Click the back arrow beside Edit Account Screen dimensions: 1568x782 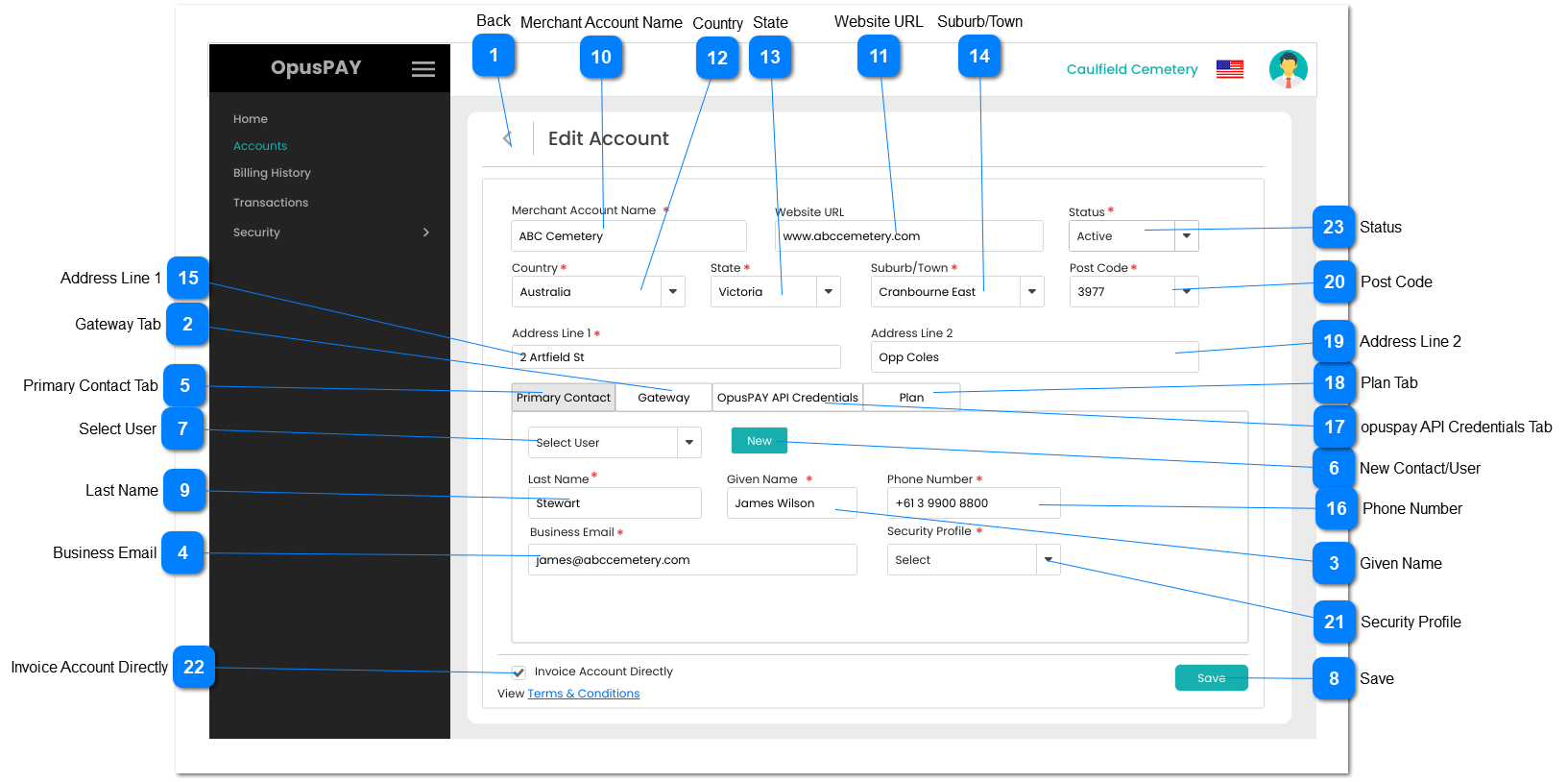click(507, 138)
